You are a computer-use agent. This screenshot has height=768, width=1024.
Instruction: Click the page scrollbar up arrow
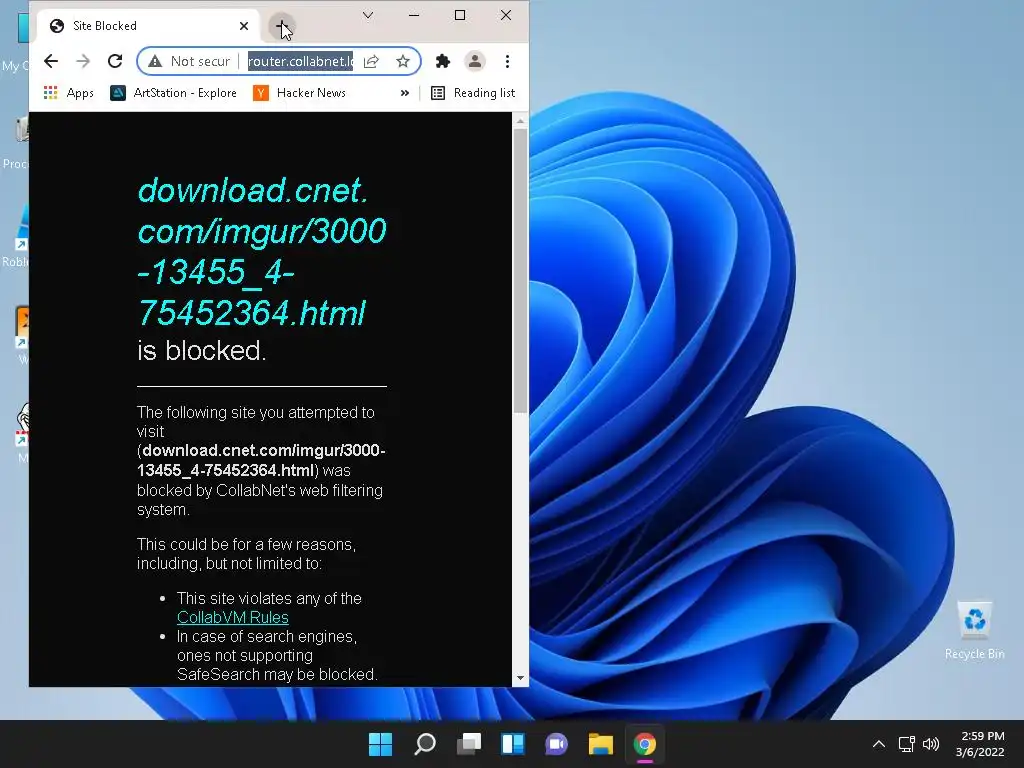coord(520,121)
